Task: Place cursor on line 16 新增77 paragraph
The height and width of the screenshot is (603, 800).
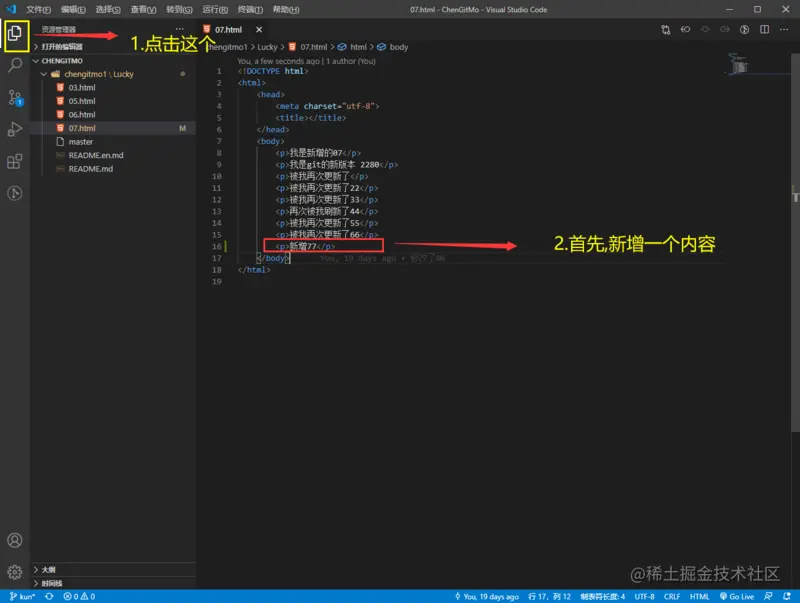Action: point(305,246)
